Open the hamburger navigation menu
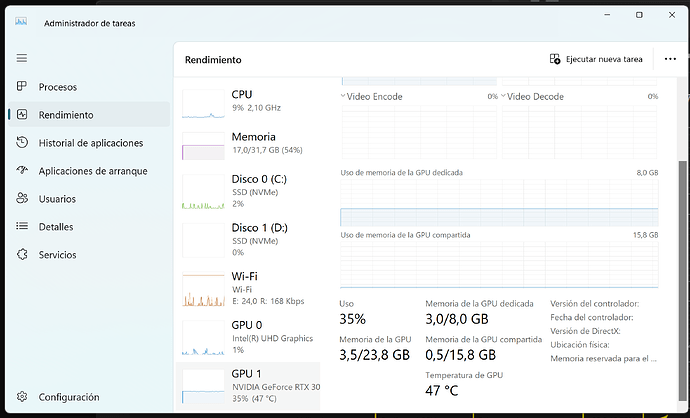Image resolution: width=690 pixels, height=418 pixels. 22,58
